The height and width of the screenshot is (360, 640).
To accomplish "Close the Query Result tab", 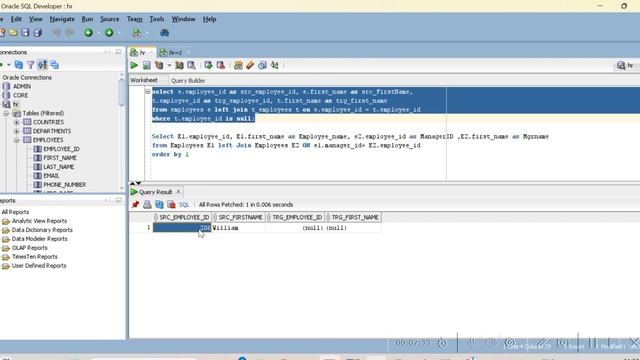I will pos(178,191).
